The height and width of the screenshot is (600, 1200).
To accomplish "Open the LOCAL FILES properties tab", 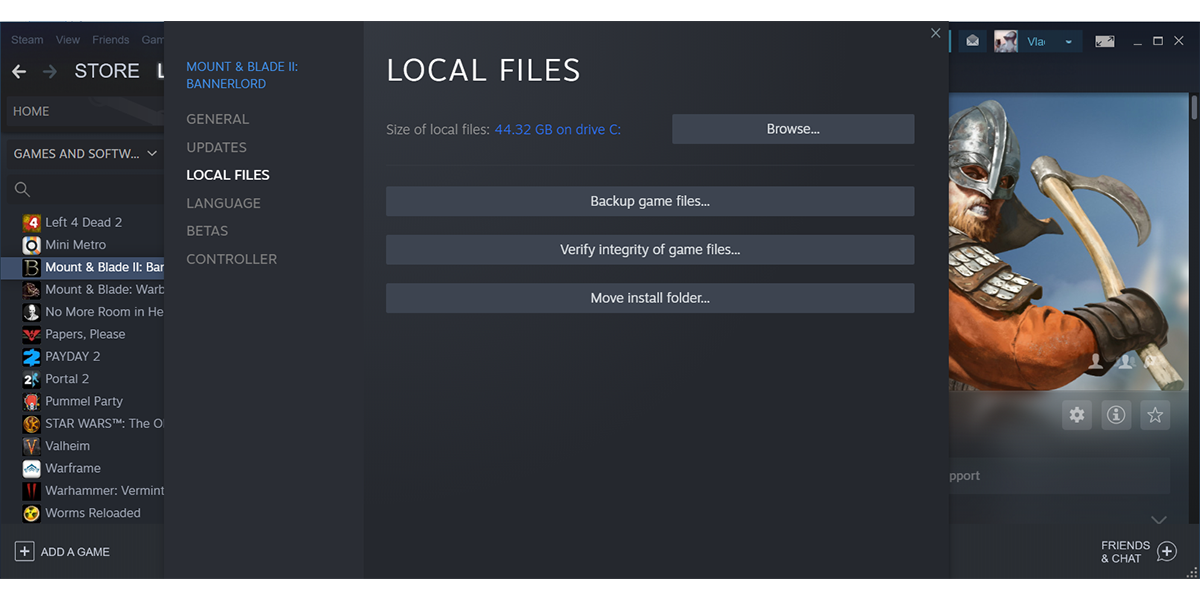I will [x=228, y=175].
